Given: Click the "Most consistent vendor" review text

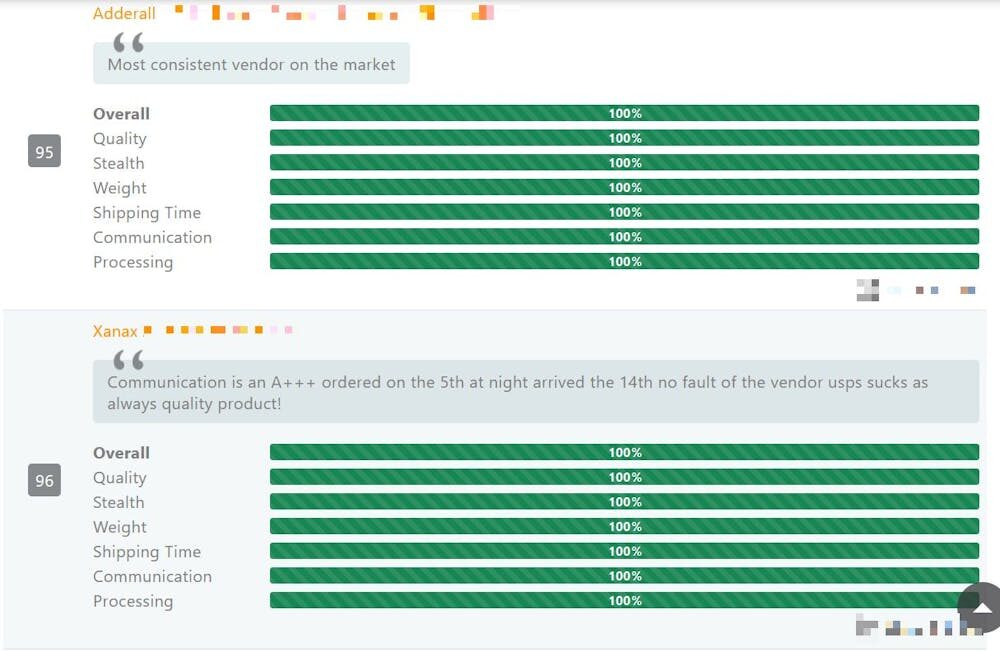Looking at the screenshot, I should [251, 65].
